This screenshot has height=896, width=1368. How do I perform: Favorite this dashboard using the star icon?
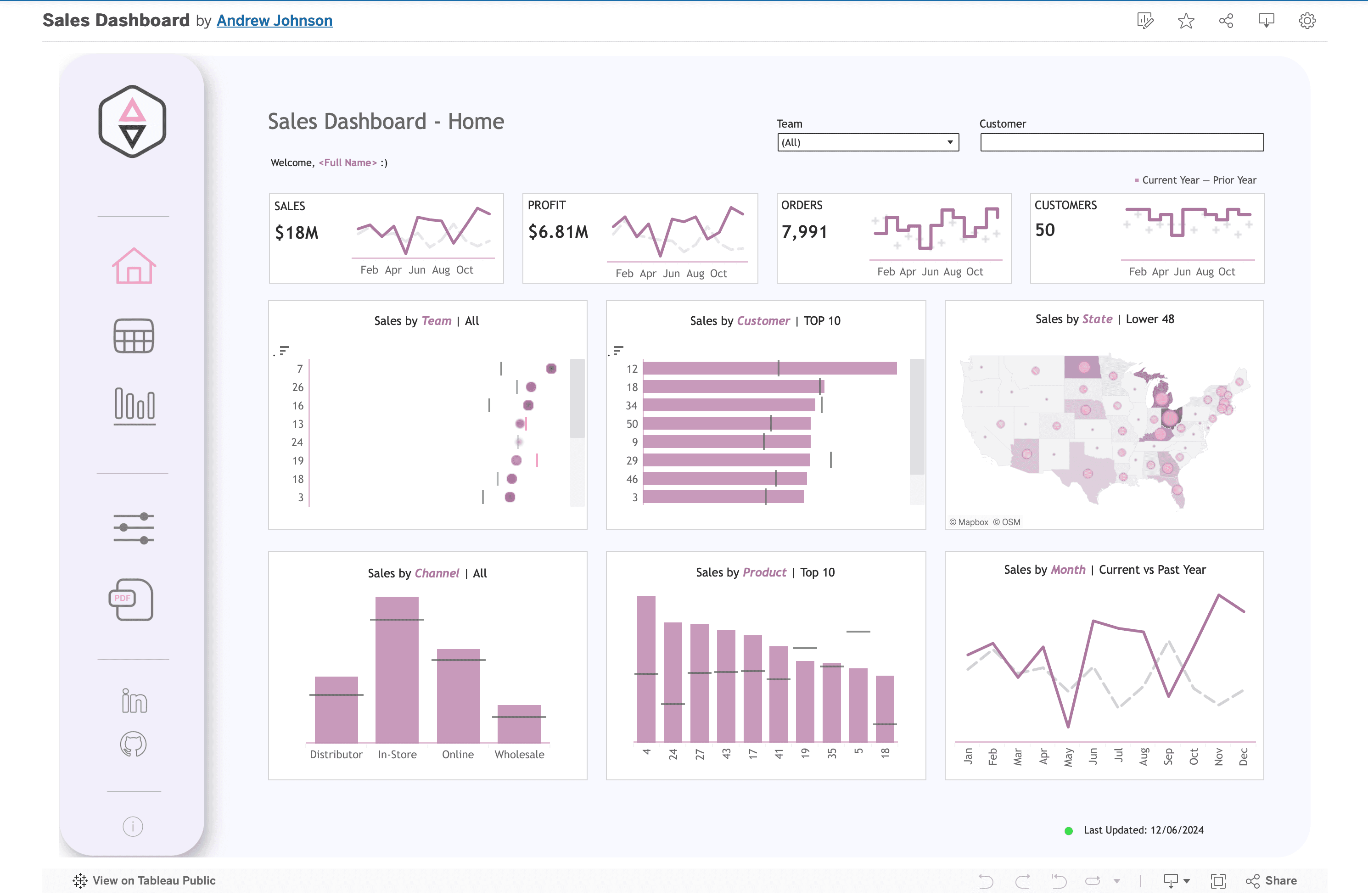1185,20
